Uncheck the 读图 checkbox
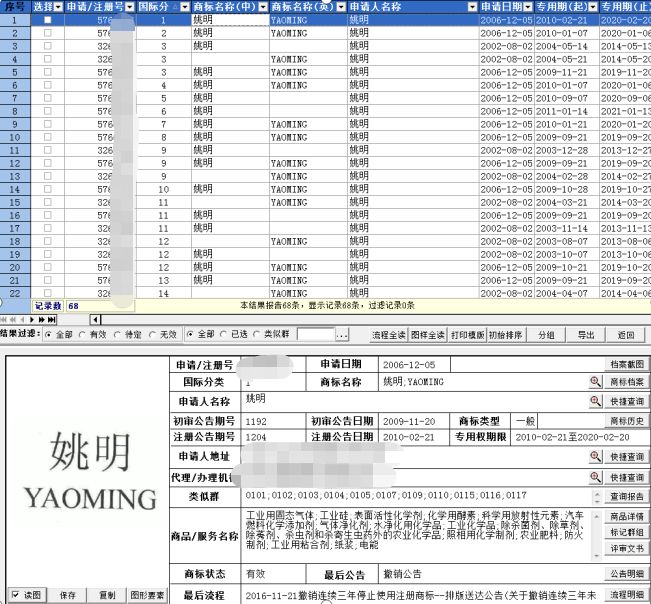The width and height of the screenshot is (651, 604). 15,594
